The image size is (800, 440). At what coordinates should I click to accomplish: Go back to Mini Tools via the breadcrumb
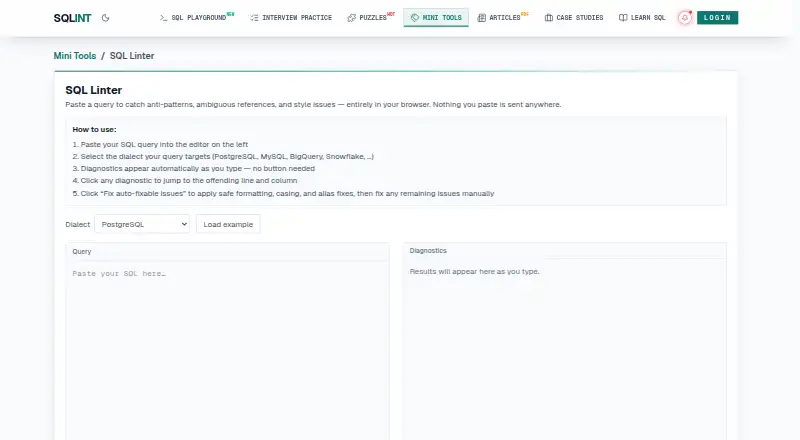click(75, 56)
